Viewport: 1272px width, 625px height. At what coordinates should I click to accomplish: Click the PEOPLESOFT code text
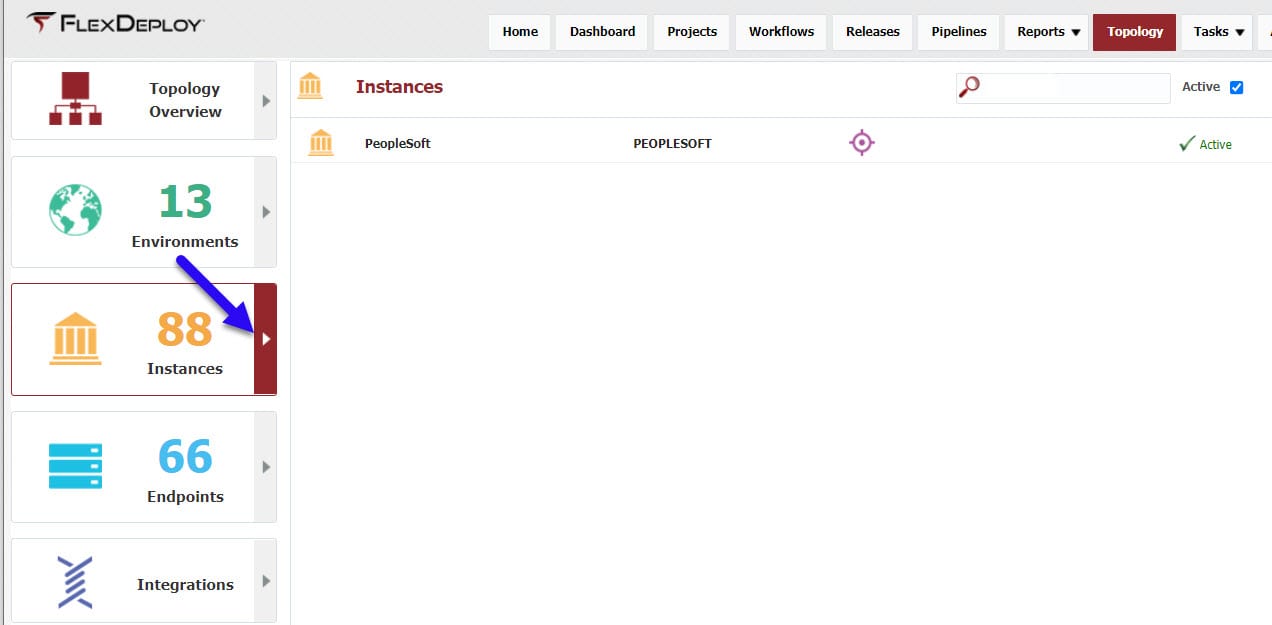[x=672, y=143]
